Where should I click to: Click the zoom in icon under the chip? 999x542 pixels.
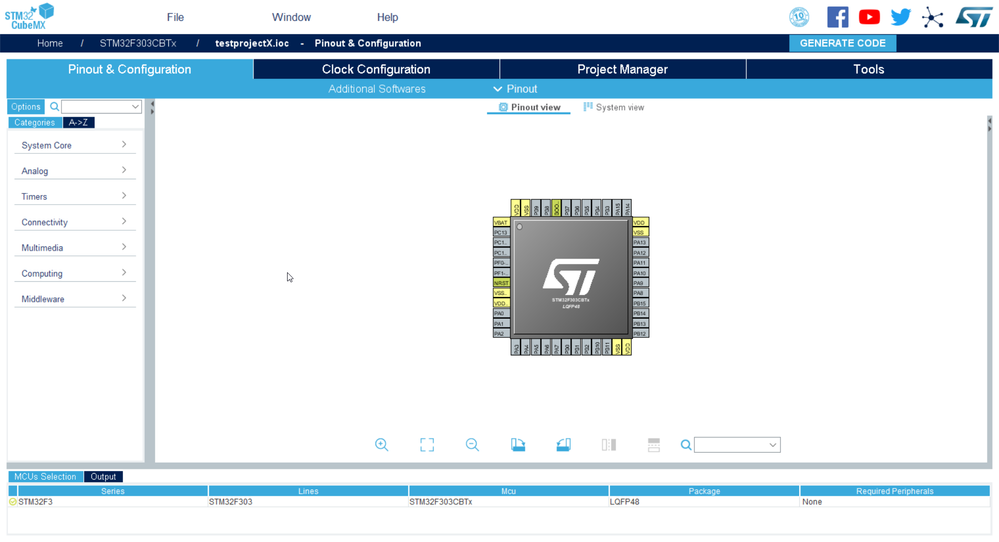point(382,445)
